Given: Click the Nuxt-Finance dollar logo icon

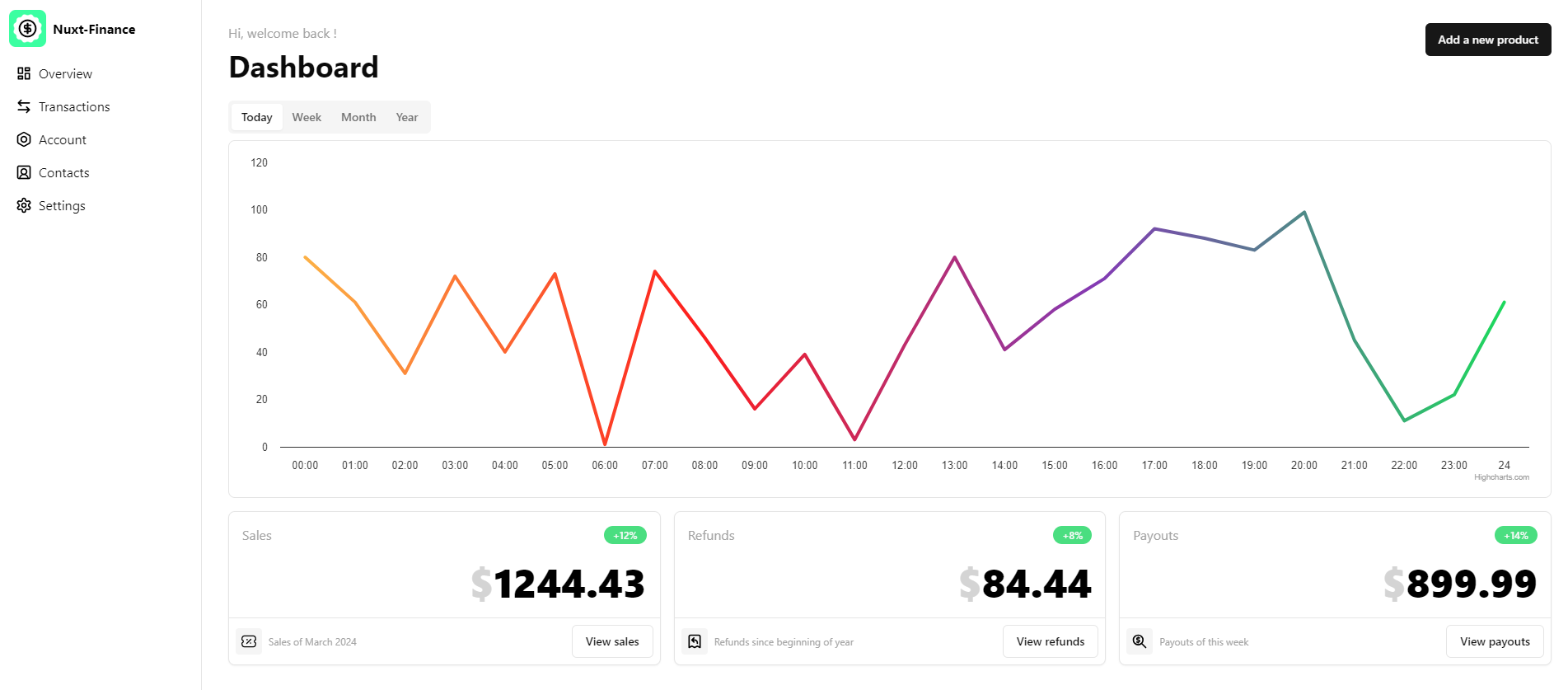Looking at the screenshot, I should [27, 29].
